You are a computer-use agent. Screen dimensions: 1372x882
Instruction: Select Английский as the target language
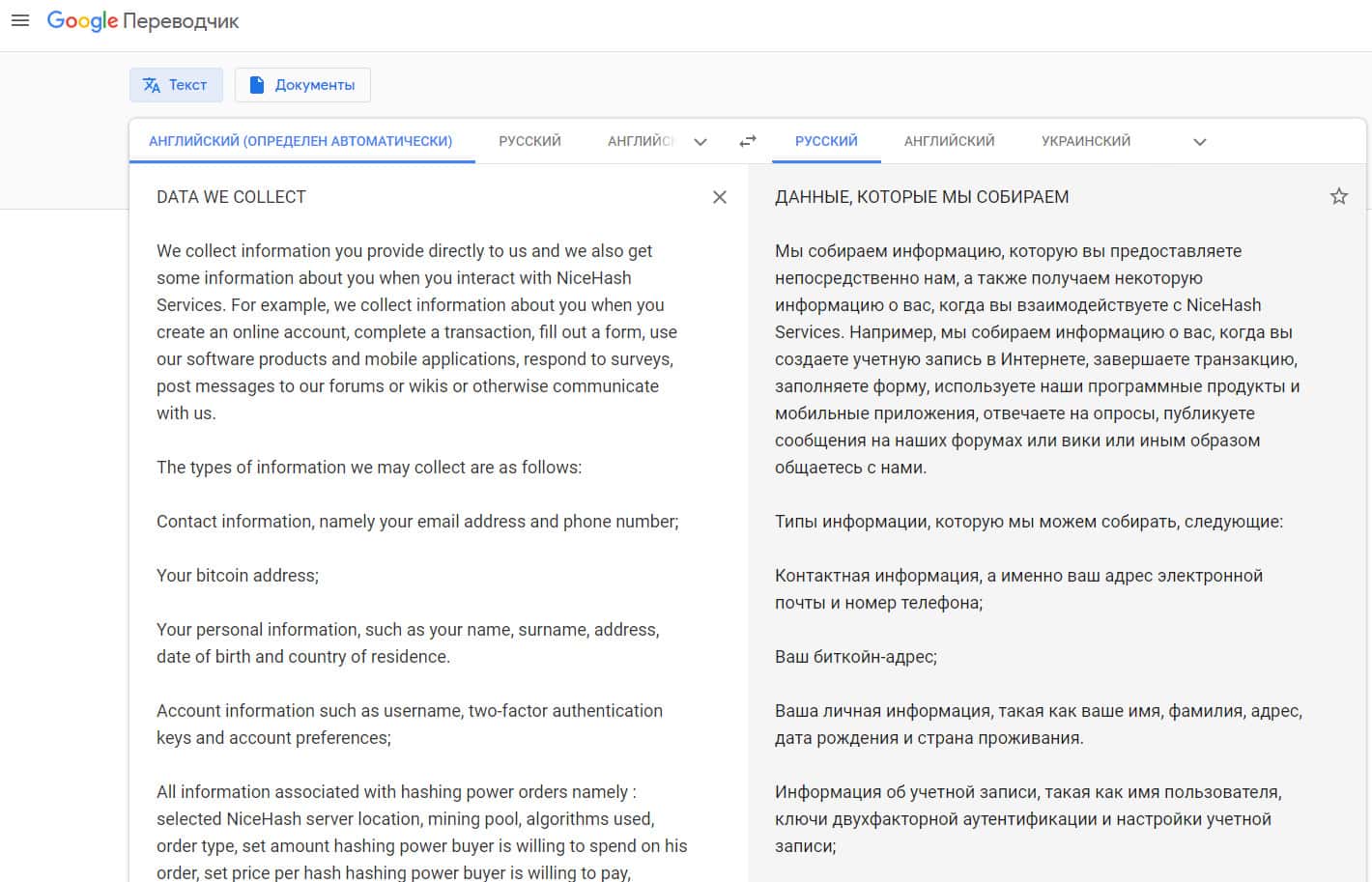(949, 141)
